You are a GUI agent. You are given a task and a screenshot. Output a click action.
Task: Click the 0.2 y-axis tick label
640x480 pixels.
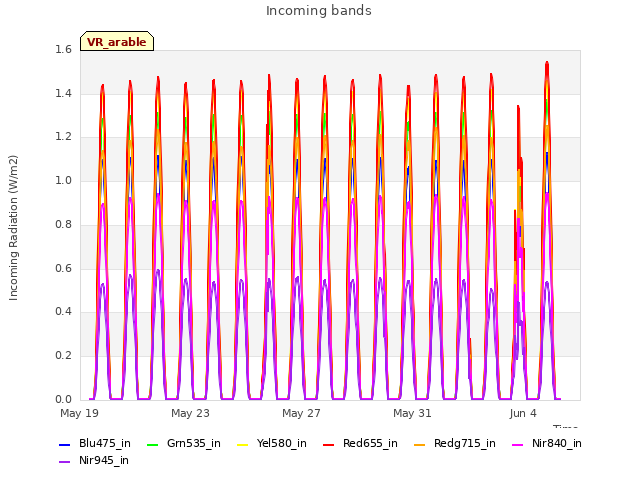point(63,356)
